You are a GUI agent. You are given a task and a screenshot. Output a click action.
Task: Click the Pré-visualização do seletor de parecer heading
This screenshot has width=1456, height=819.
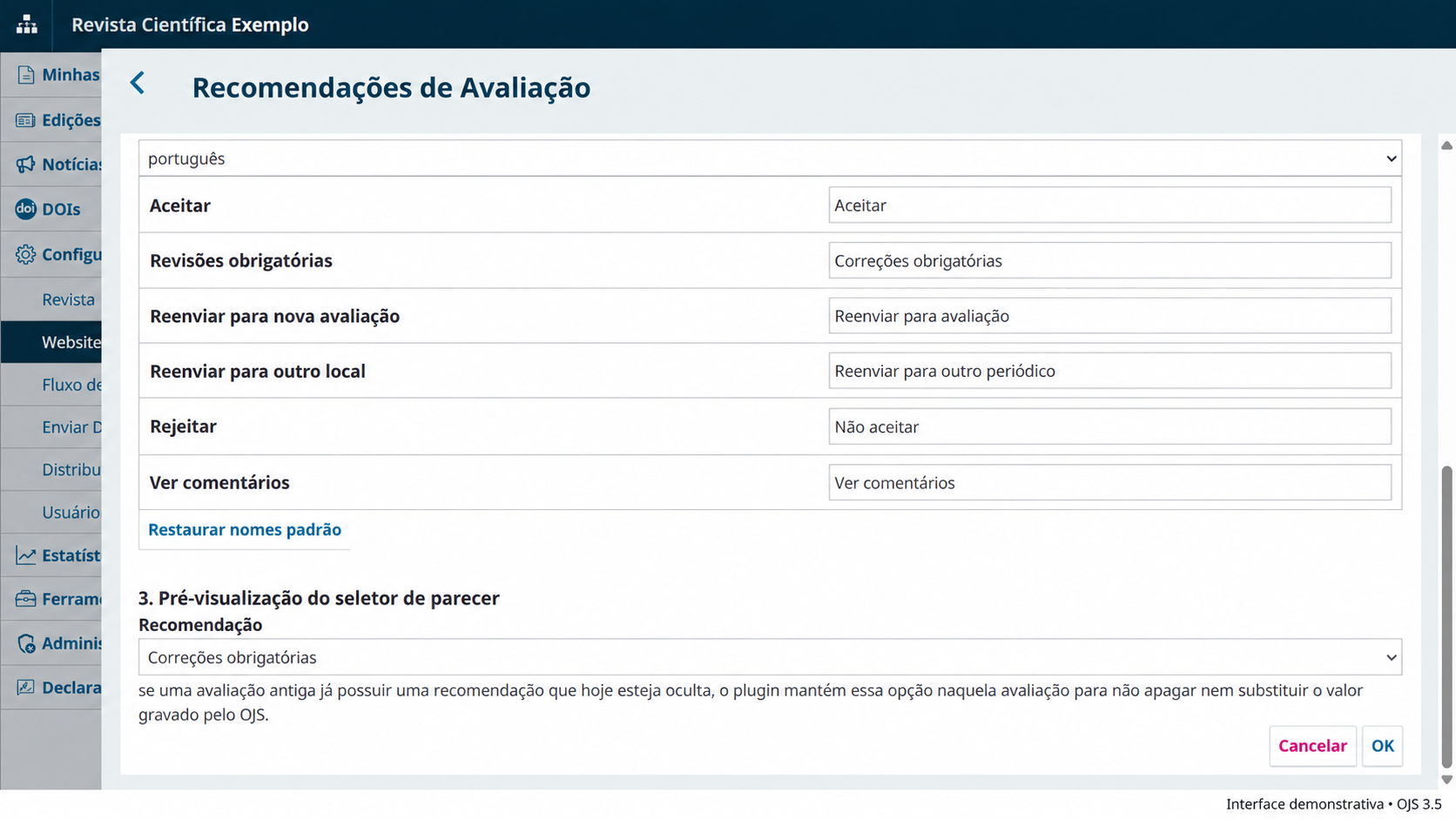click(x=319, y=598)
